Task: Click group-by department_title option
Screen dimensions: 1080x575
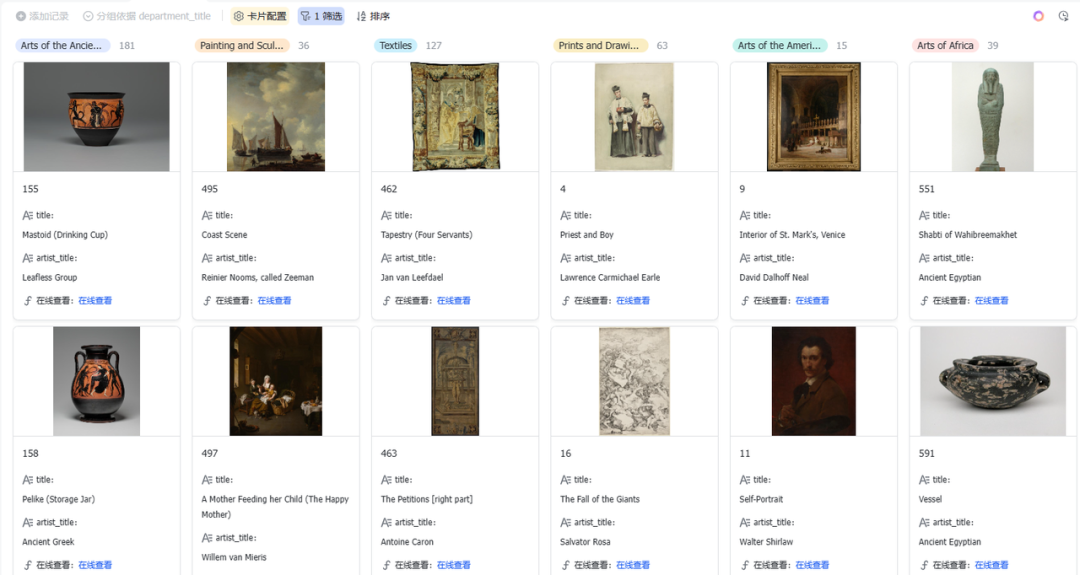Action: (x=147, y=16)
